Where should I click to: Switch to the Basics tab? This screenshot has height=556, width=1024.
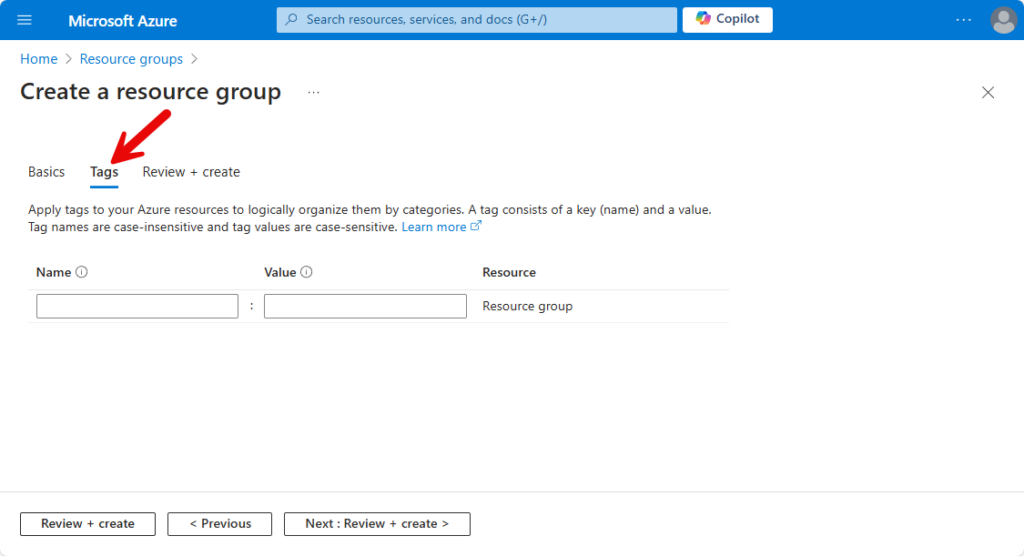pos(46,172)
